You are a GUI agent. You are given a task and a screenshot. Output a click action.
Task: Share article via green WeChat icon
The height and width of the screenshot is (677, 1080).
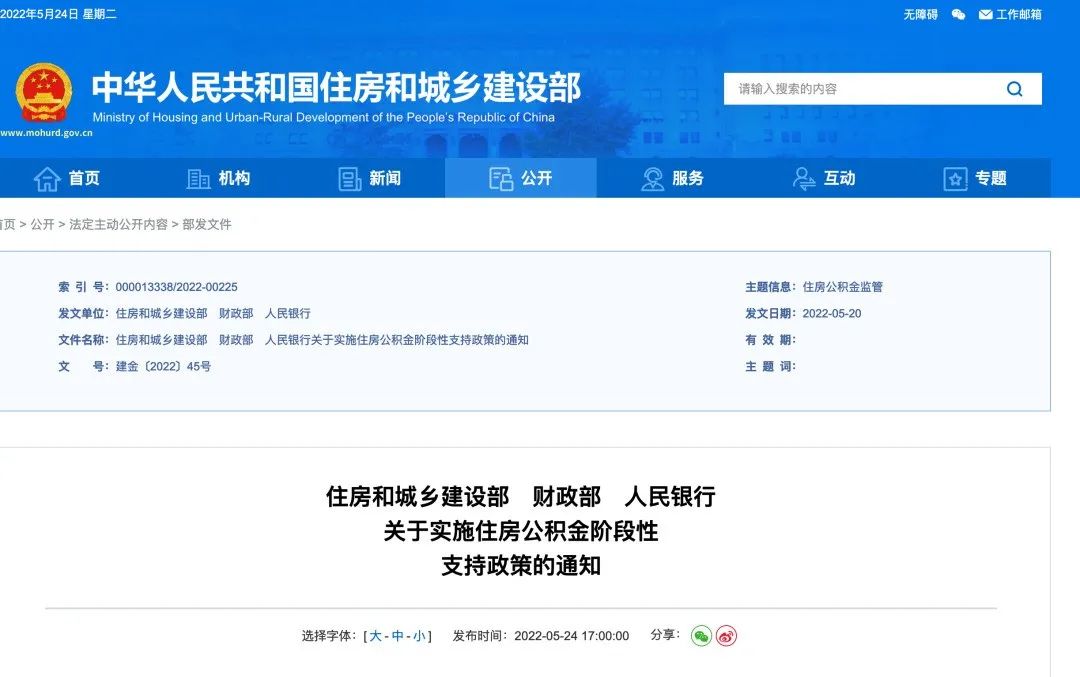point(701,636)
